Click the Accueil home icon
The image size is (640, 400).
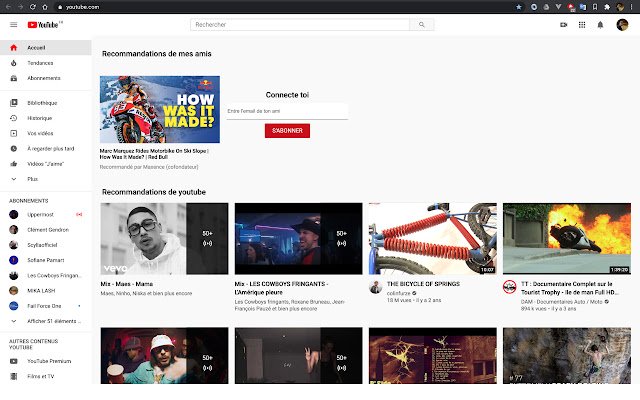[13, 48]
